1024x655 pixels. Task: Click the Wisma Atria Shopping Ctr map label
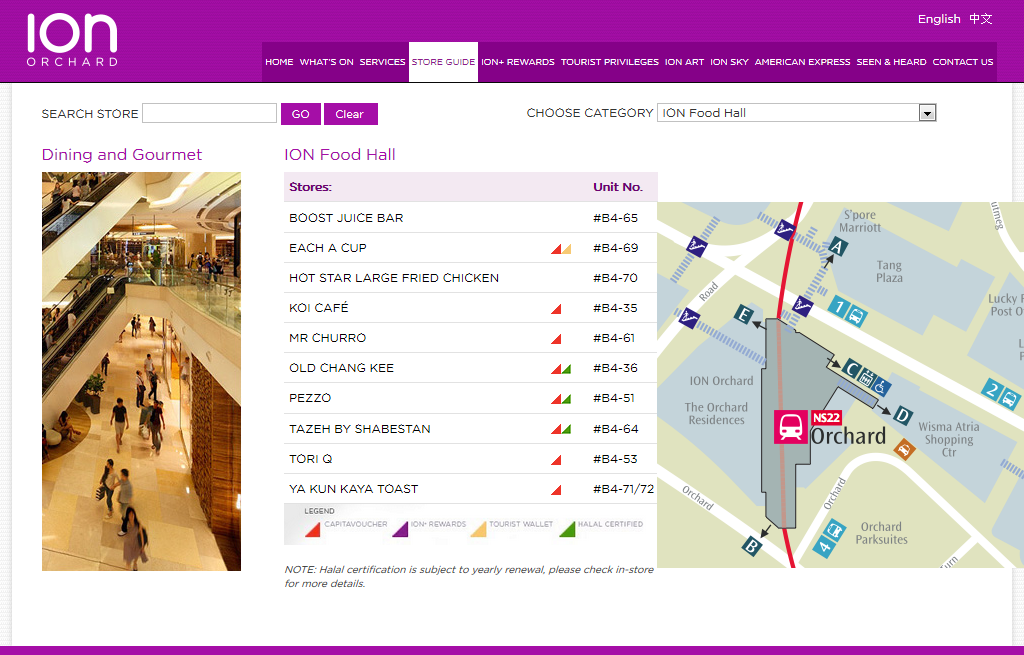pos(949,439)
